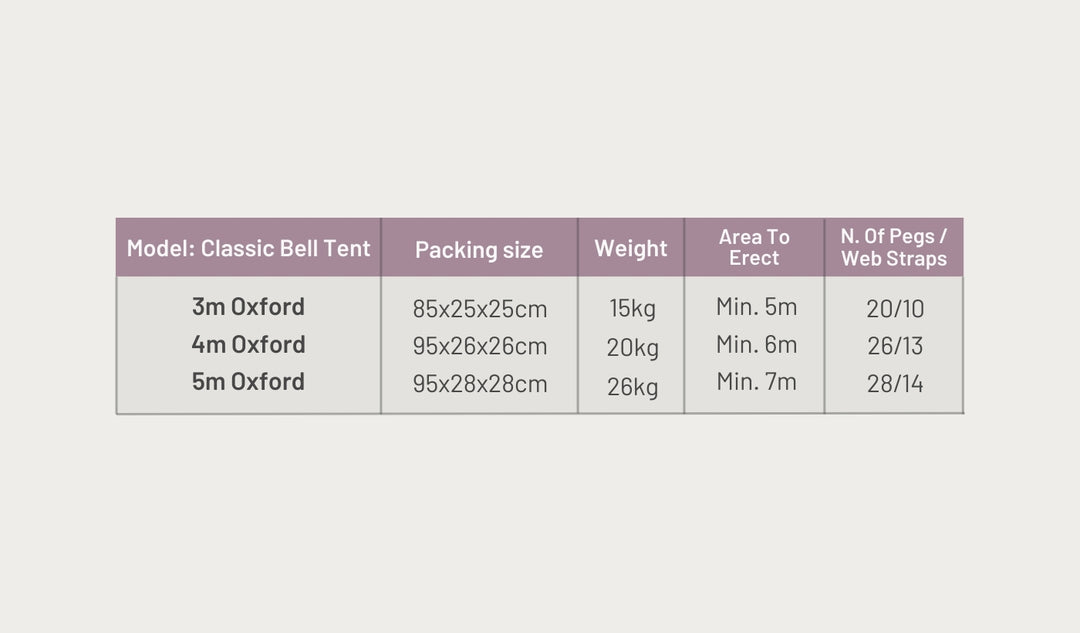The width and height of the screenshot is (1080, 633).
Task: Click the 'Min. 5m' area value
Action: click(756, 306)
